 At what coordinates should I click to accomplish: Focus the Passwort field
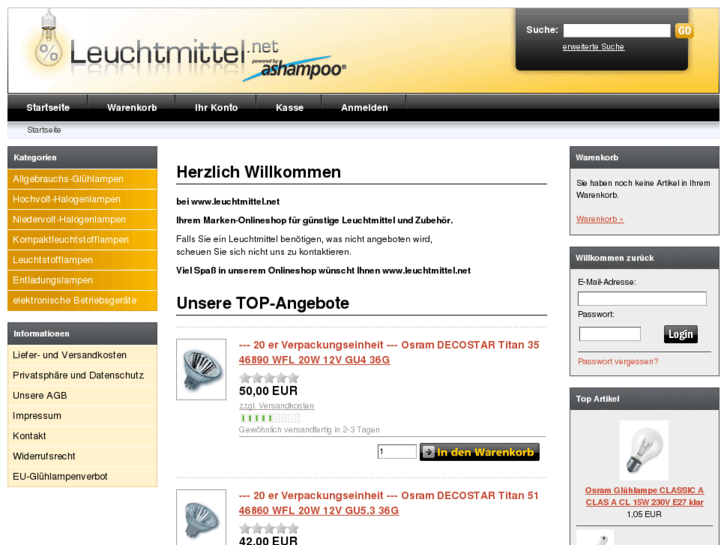[x=610, y=333]
